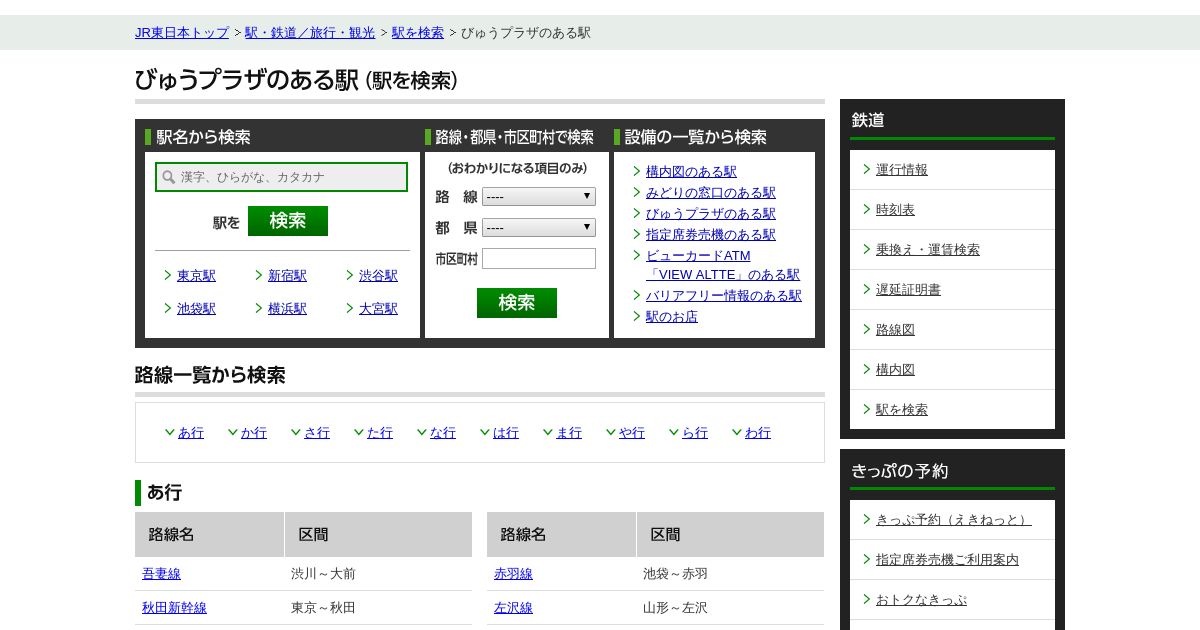Select the 大宮駅 station link
The width and height of the screenshot is (1200, 630).
(378, 309)
